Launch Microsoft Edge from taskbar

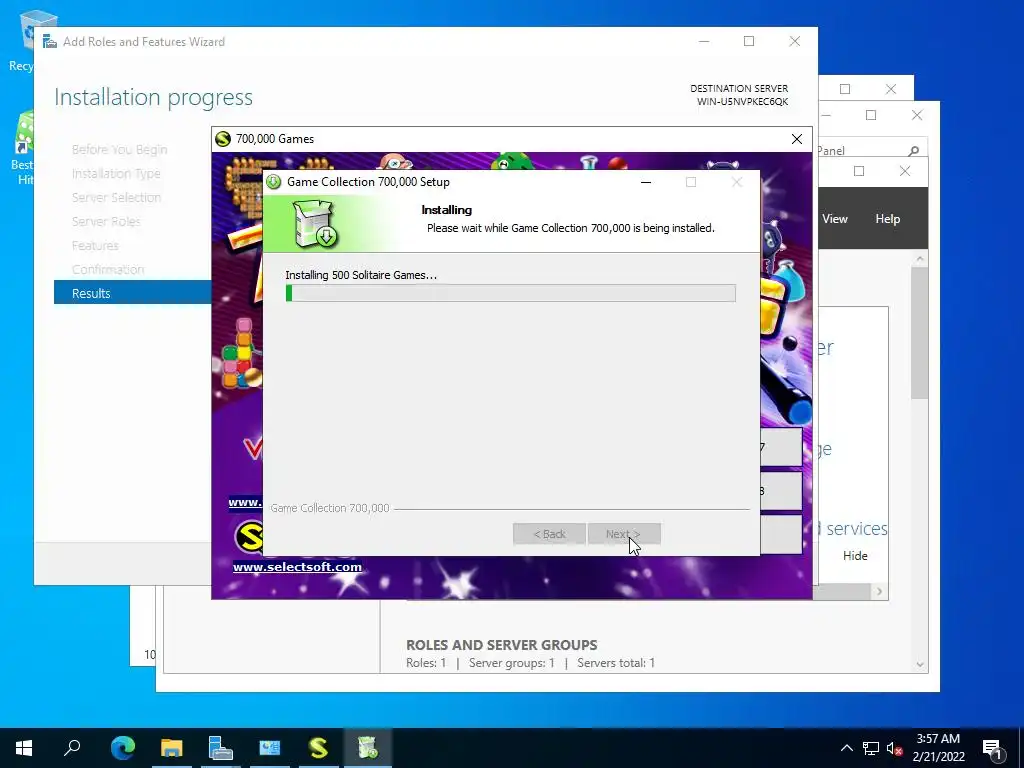click(x=123, y=748)
